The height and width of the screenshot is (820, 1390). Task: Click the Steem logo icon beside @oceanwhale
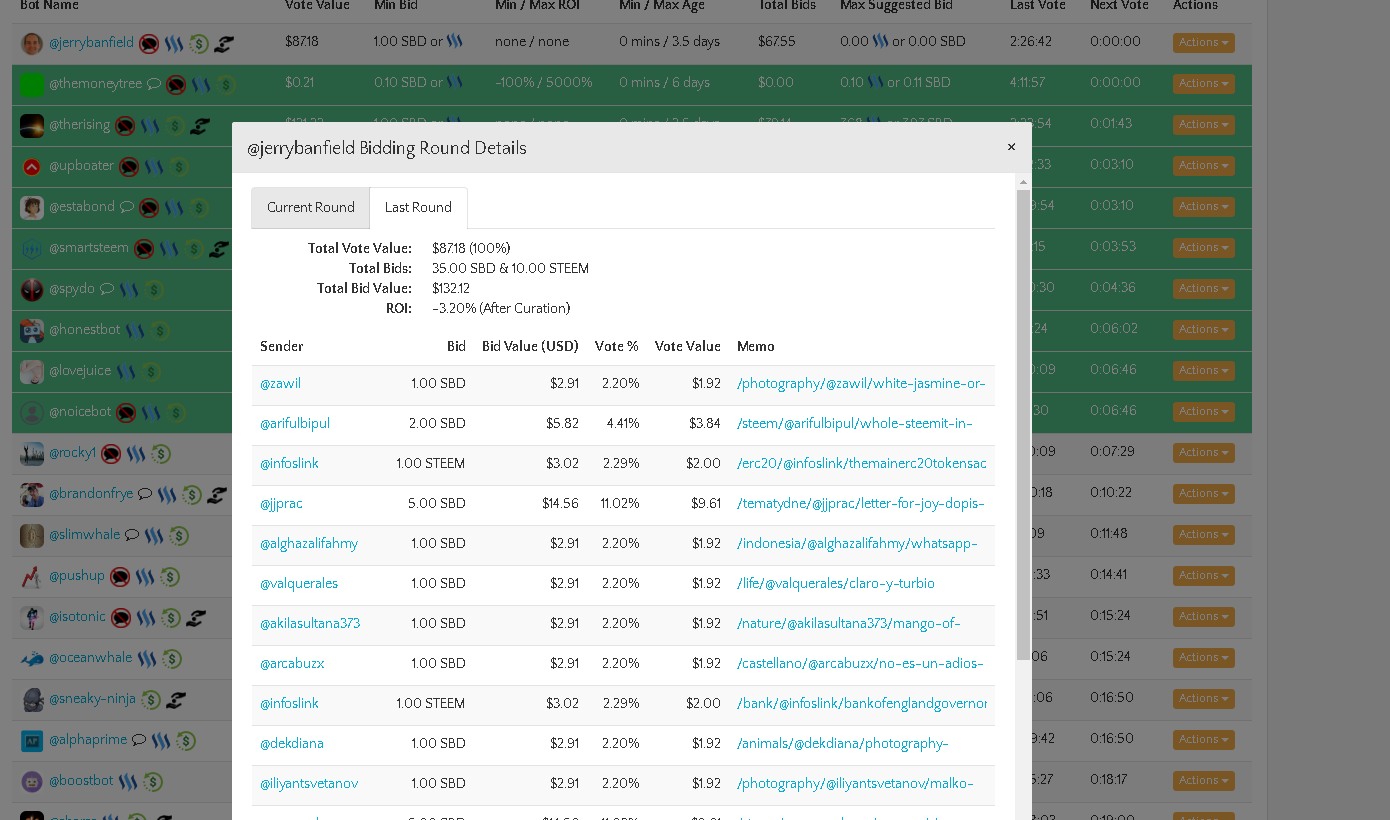click(147, 658)
